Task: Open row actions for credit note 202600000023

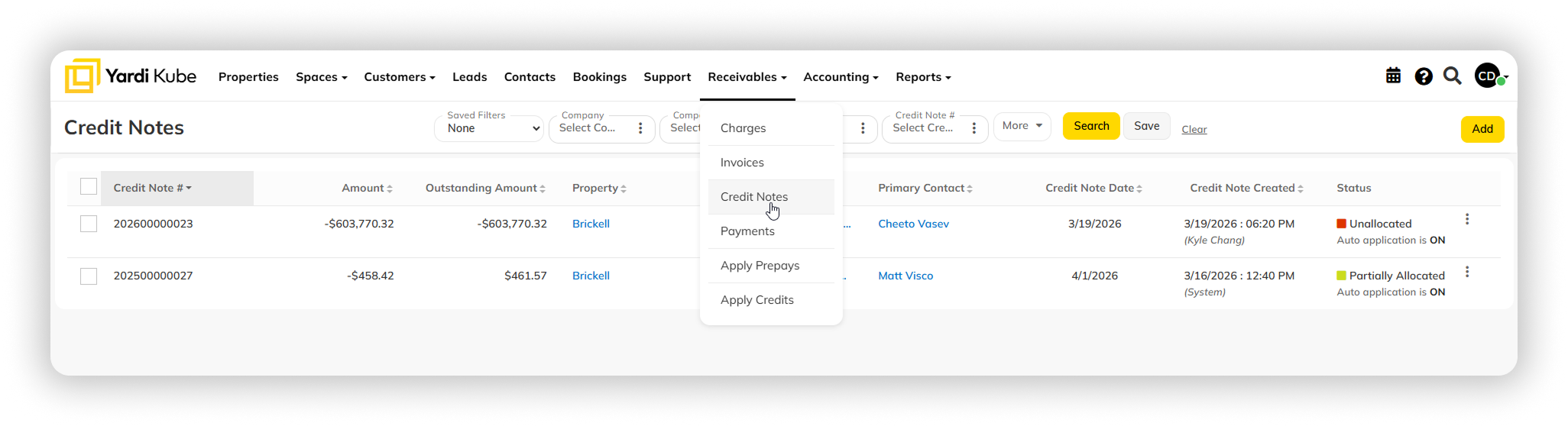Action: click(1466, 220)
